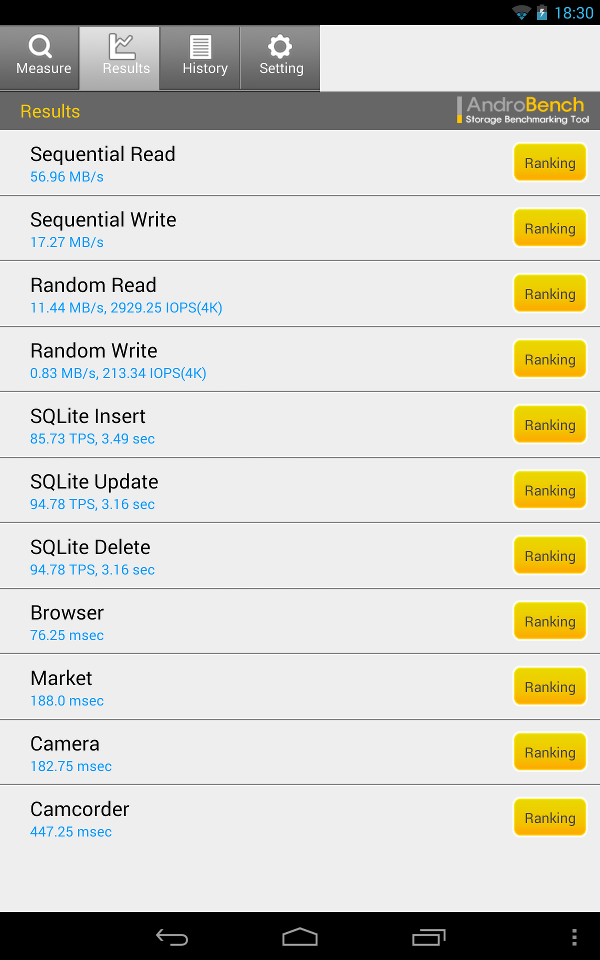Open ranking for SQLite Insert
The height and width of the screenshot is (960, 600).
pyautogui.click(x=549, y=425)
